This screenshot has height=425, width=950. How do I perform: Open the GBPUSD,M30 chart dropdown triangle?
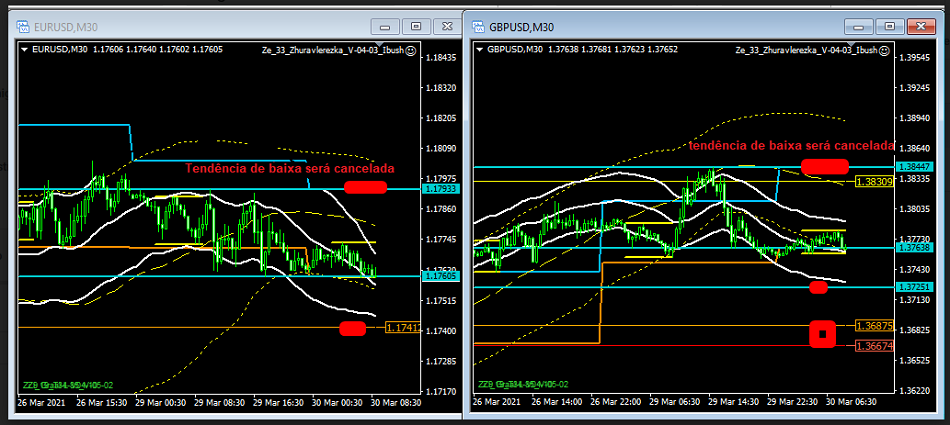(x=481, y=49)
